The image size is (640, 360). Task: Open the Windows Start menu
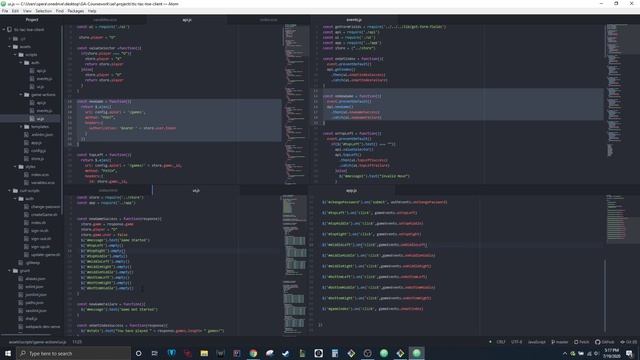click(x=8, y=353)
